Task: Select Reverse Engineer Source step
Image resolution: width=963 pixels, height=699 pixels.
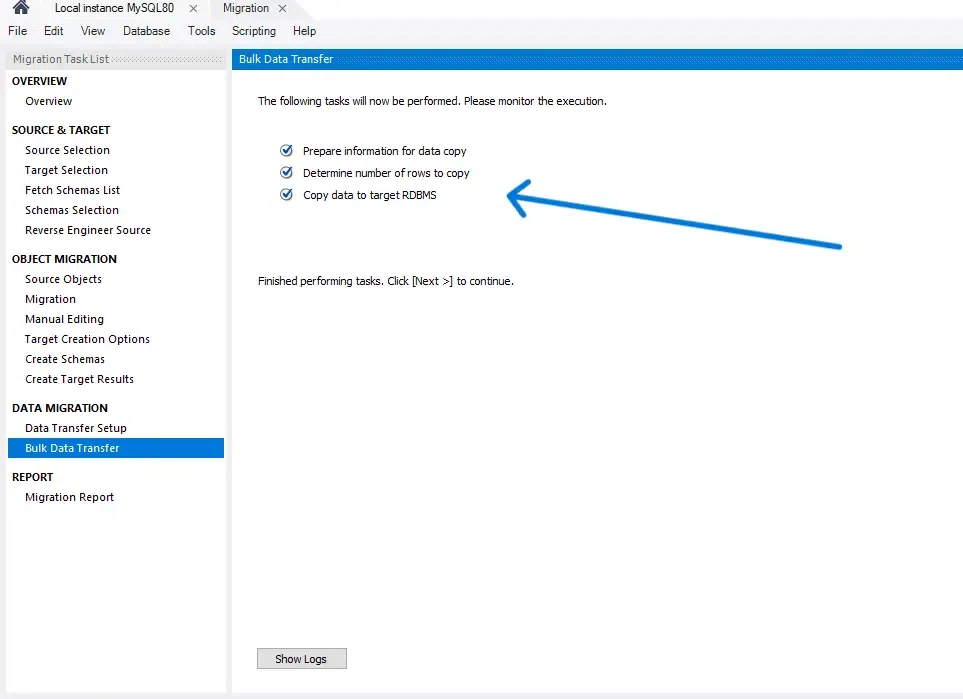Action: point(88,230)
